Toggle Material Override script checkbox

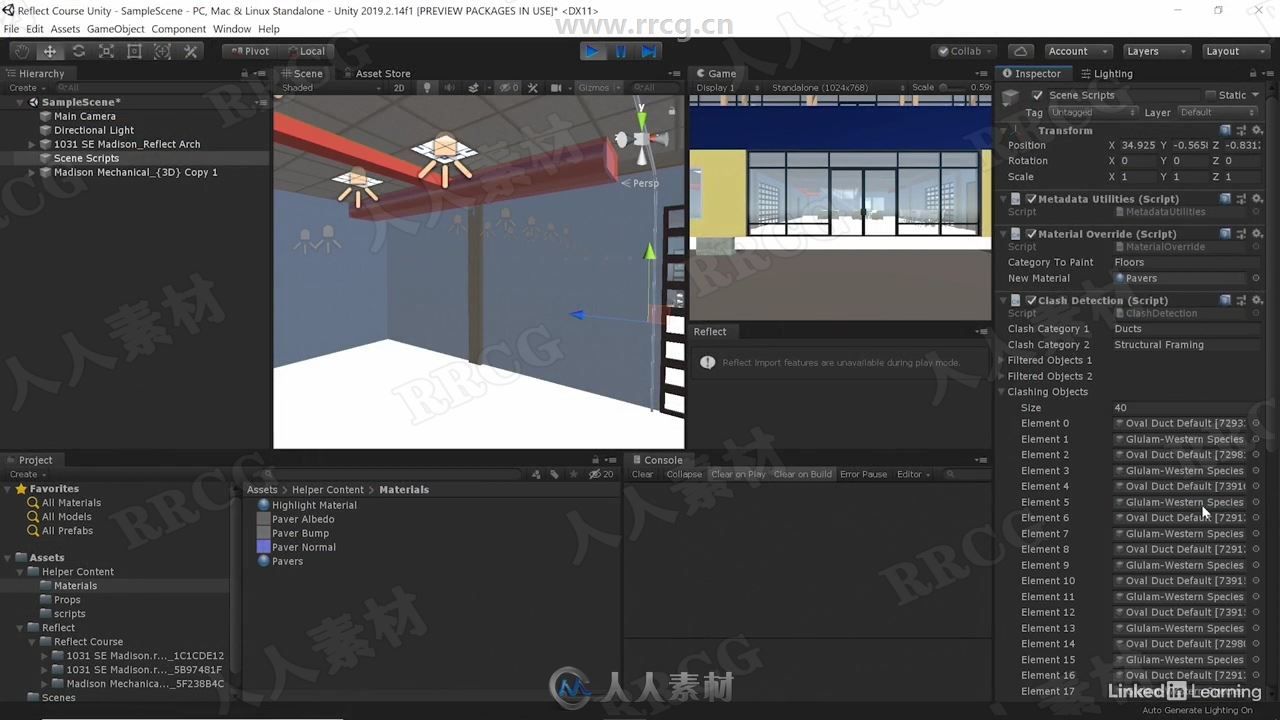tap(1031, 234)
